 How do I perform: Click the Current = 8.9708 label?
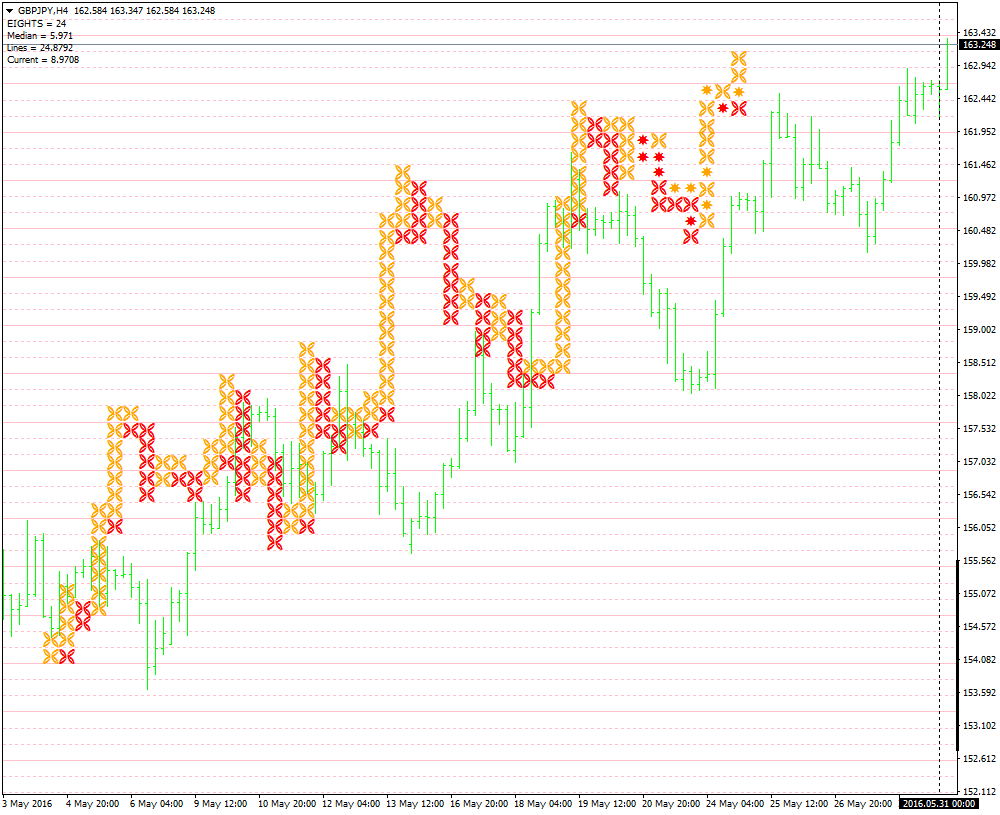click(x=43, y=60)
